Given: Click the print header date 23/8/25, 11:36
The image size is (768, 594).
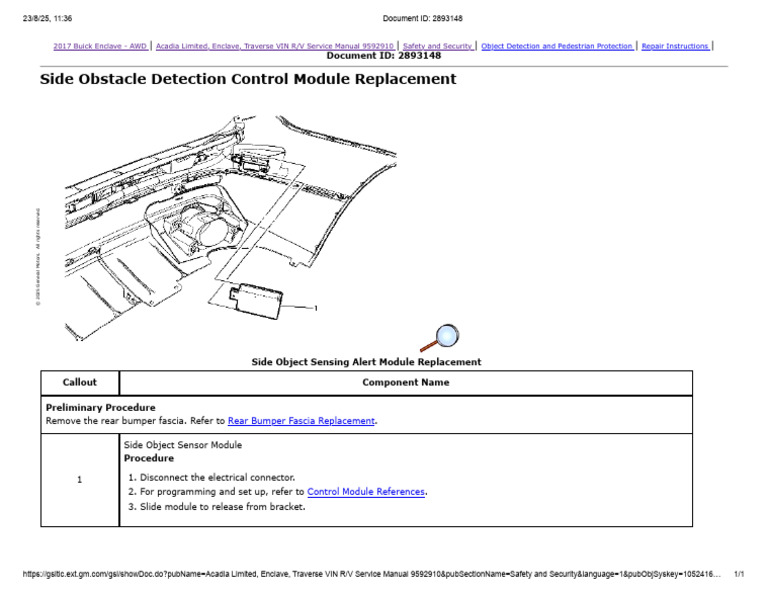Looking at the screenshot, I should pos(48,19).
